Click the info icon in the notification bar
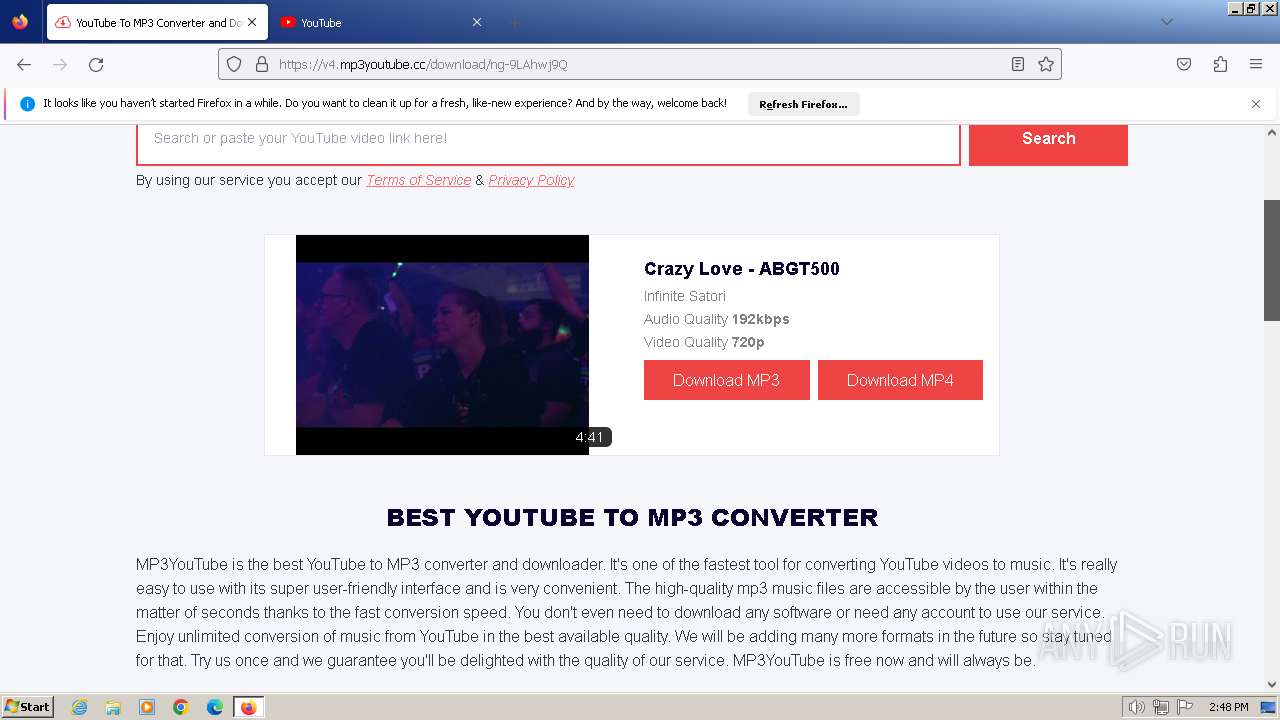Screen dimensions: 1280x720 tap(27, 104)
